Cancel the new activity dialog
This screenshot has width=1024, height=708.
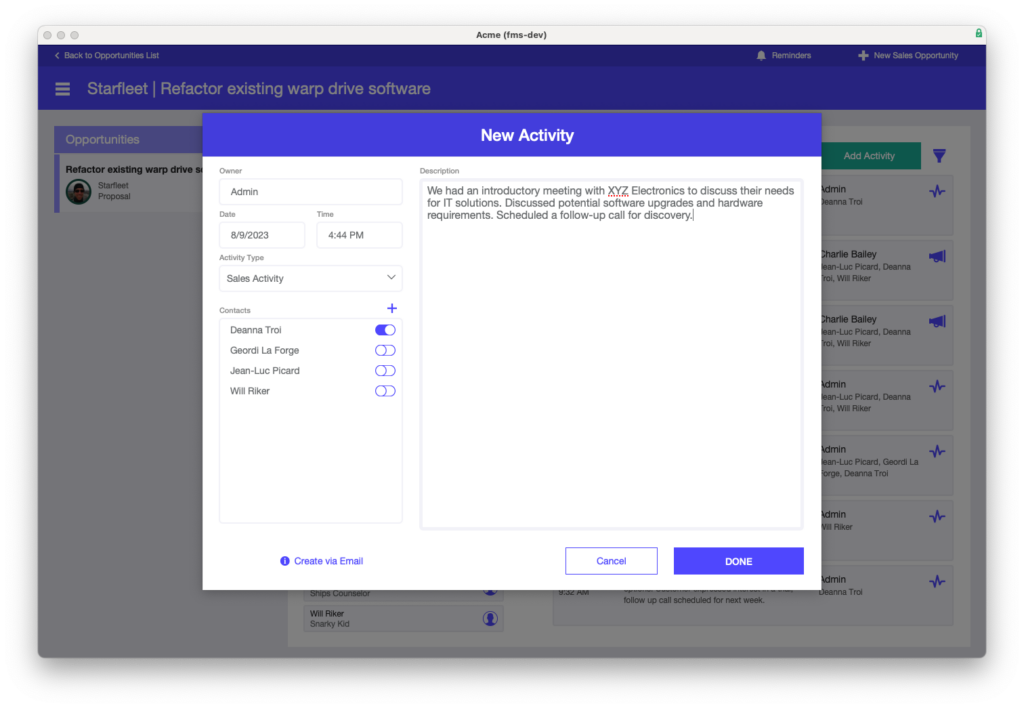(x=611, y=561)
